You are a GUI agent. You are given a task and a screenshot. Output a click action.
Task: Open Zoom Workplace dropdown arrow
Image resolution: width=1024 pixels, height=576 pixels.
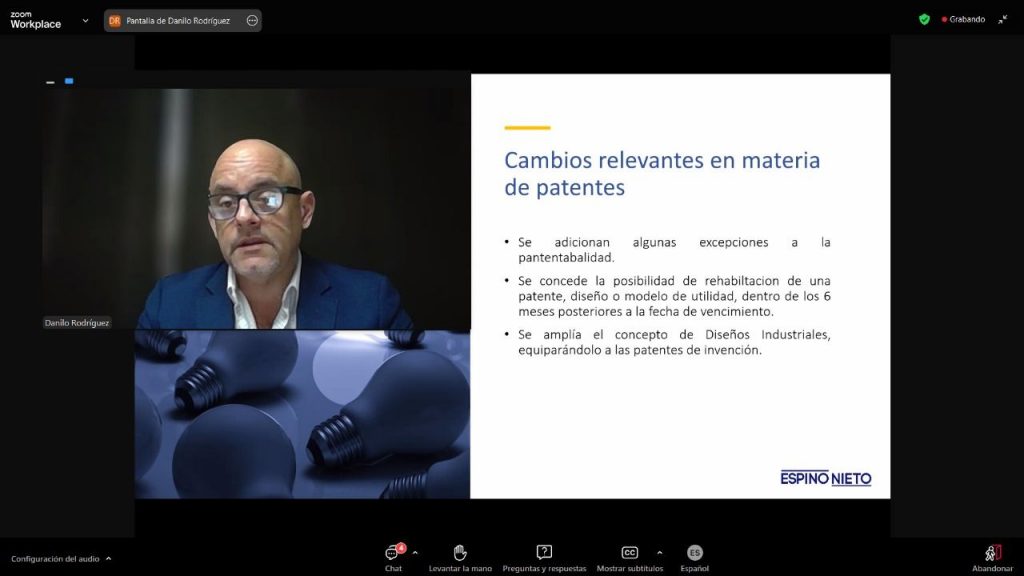(x=85, y=20)
